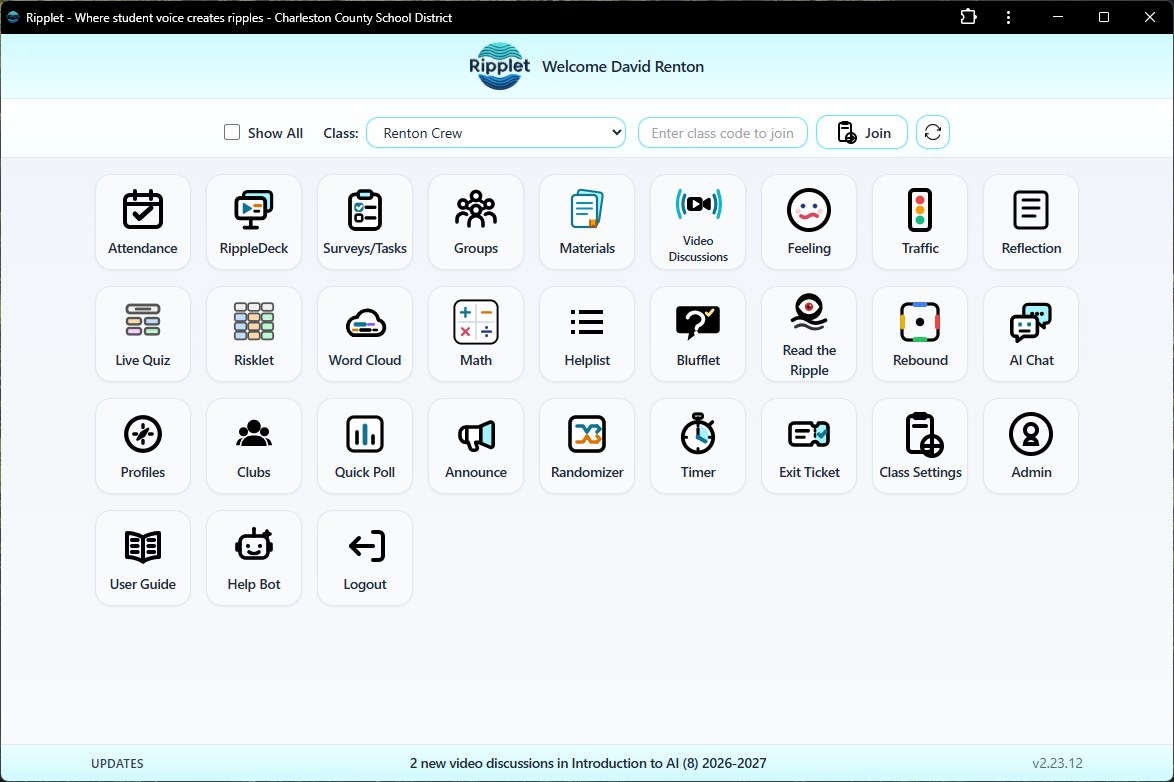Click the Logout tile
The height and width of the screenshot is (782, 1174).
pyautogui.click(x=365, y=558)
